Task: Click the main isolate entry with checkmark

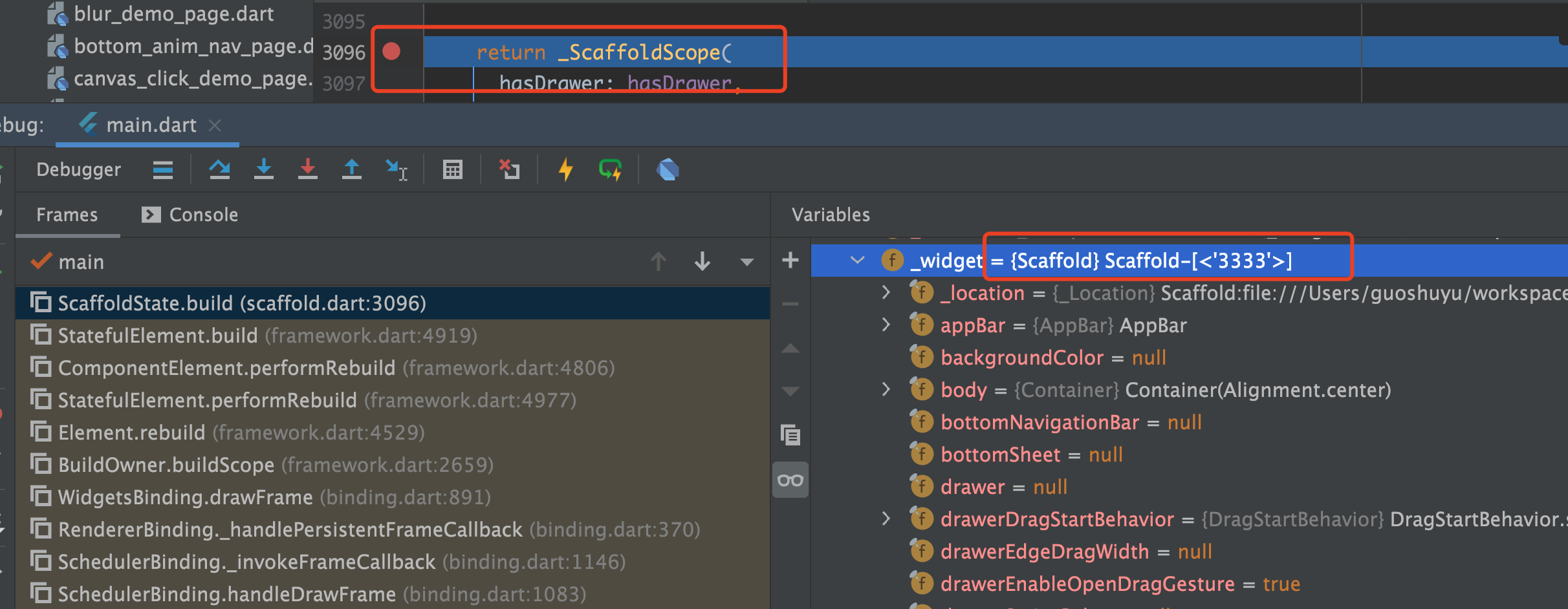Action: tap(67, 262)
